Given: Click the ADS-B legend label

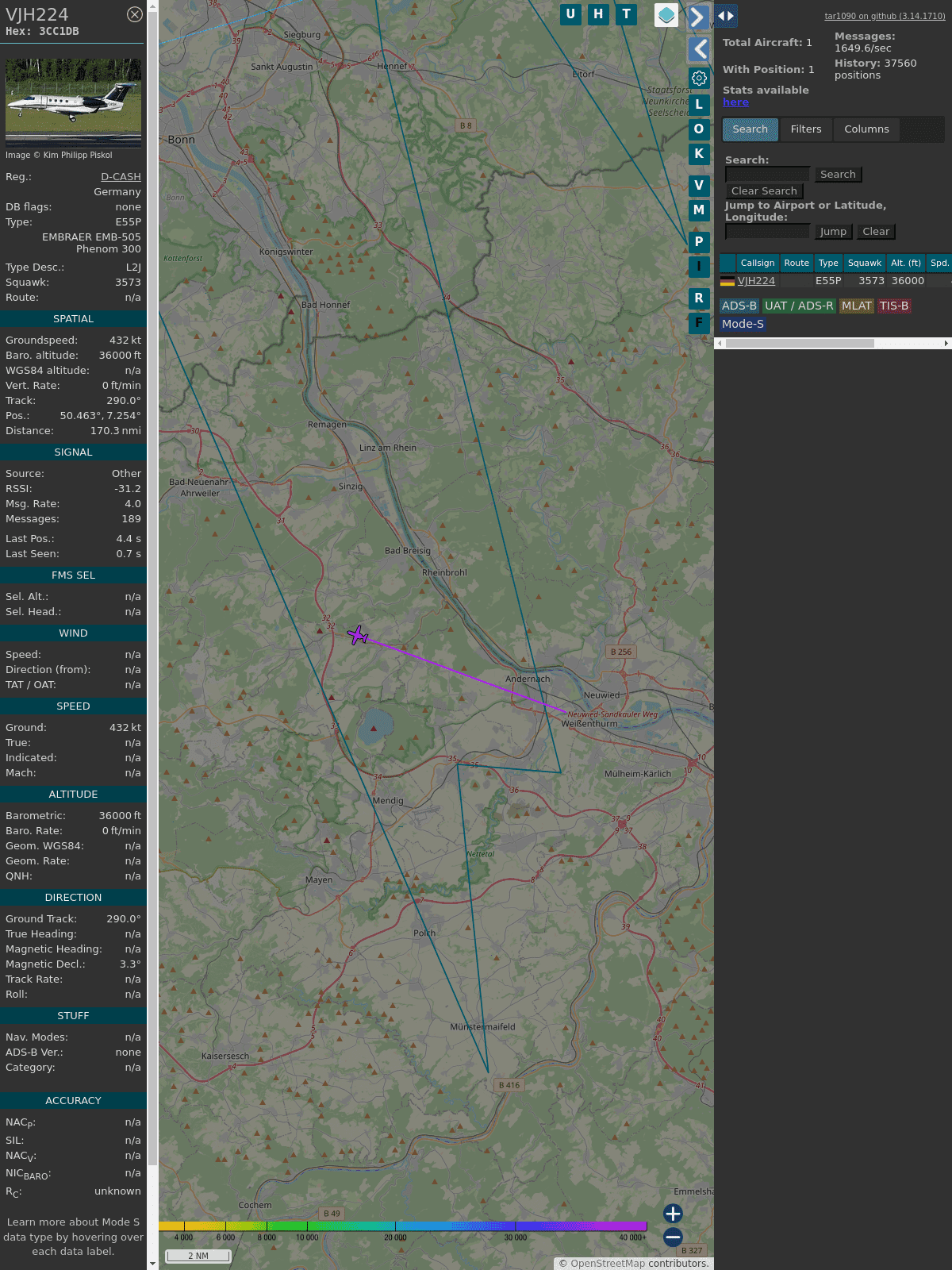Looking at the screenshot, I should click(x=739, y=306).
